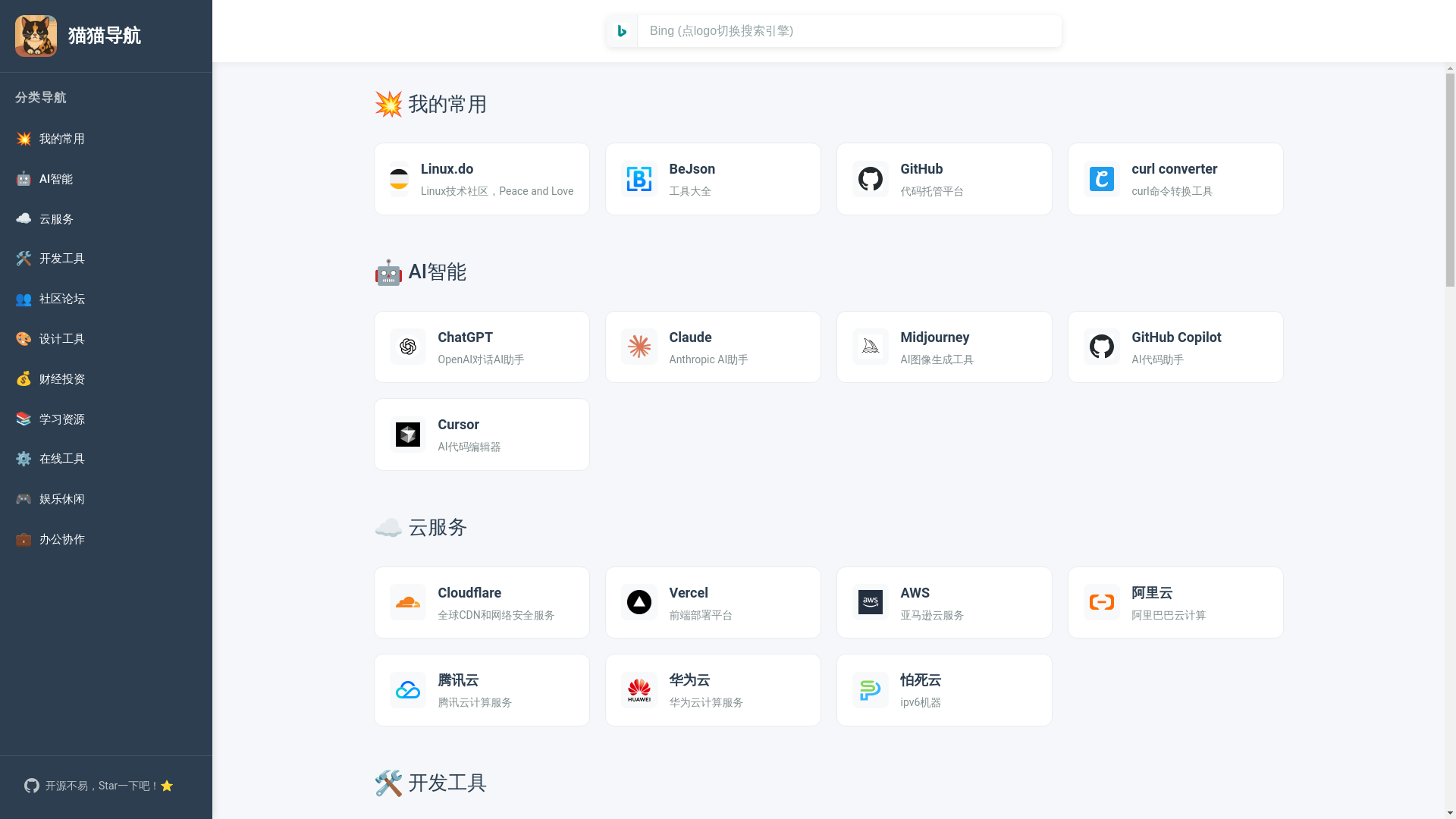
Task: Open the Midjourney card title
Action: point(934,337)
